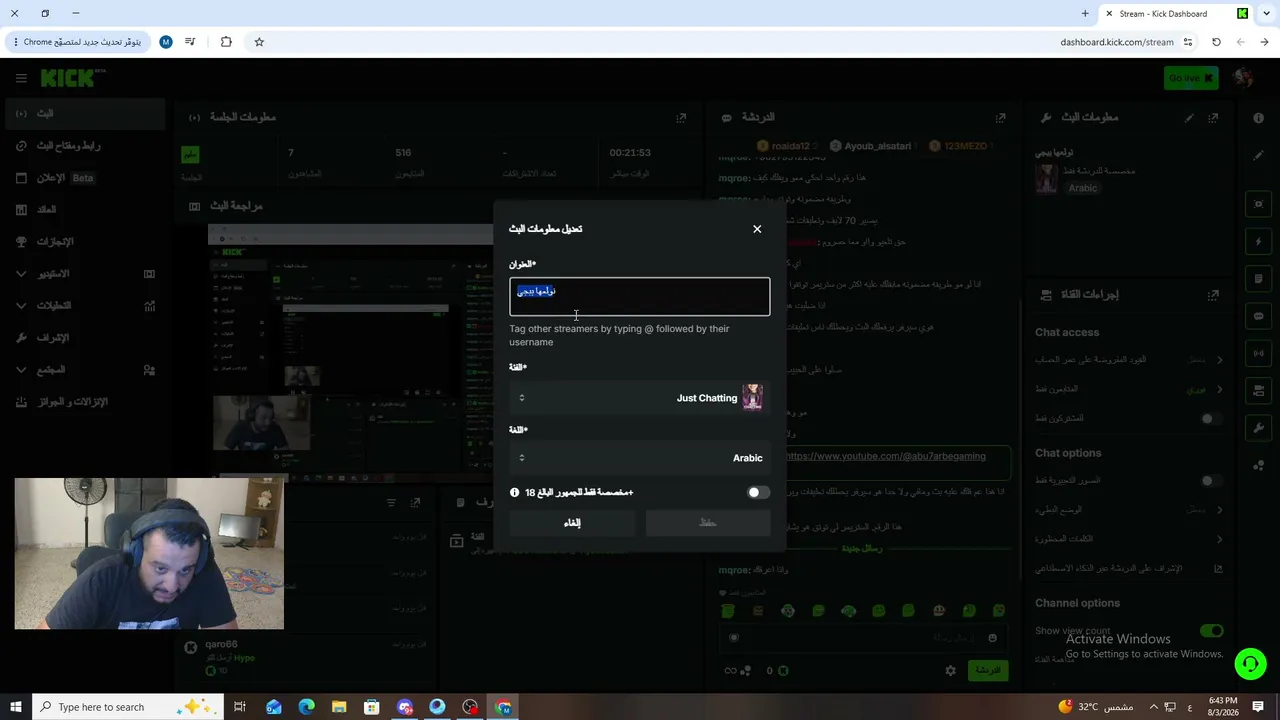This screenshot has height=720, width=1280.
Task: Expand the account age restriction row
Action: 1128,359
